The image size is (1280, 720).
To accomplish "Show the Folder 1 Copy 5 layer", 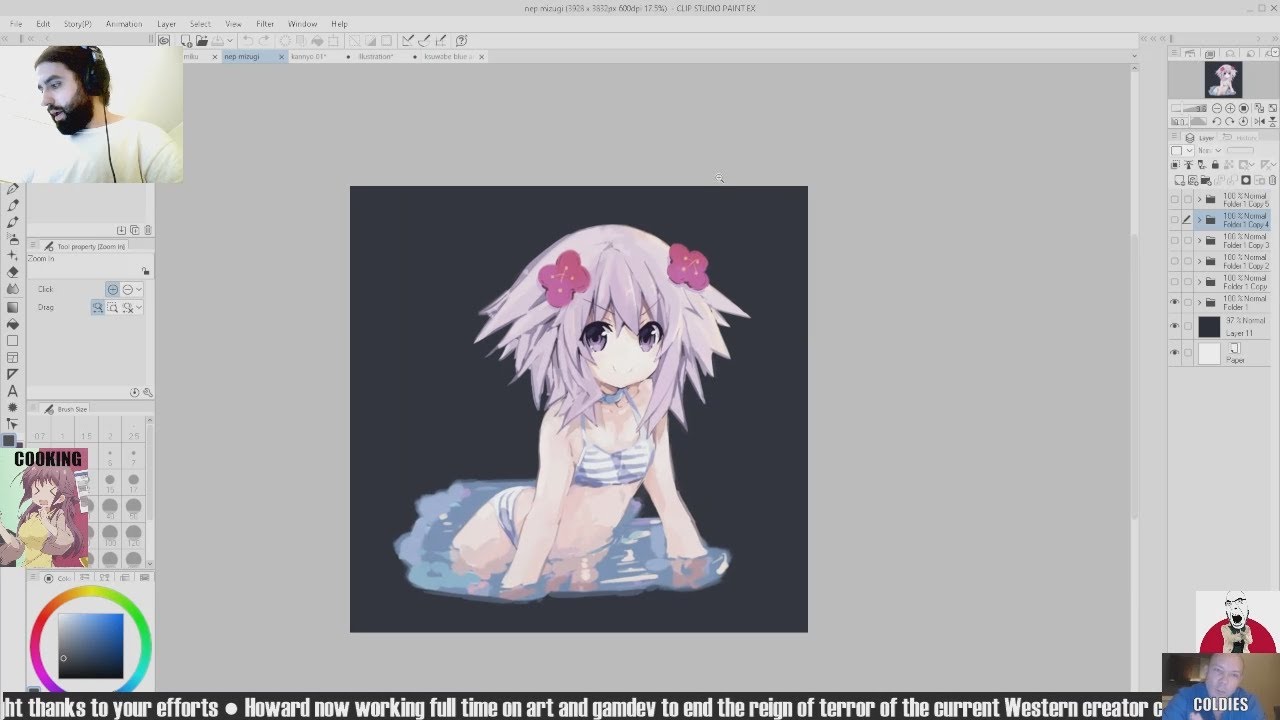I will pyautogui.click(x=1174, y=200).
